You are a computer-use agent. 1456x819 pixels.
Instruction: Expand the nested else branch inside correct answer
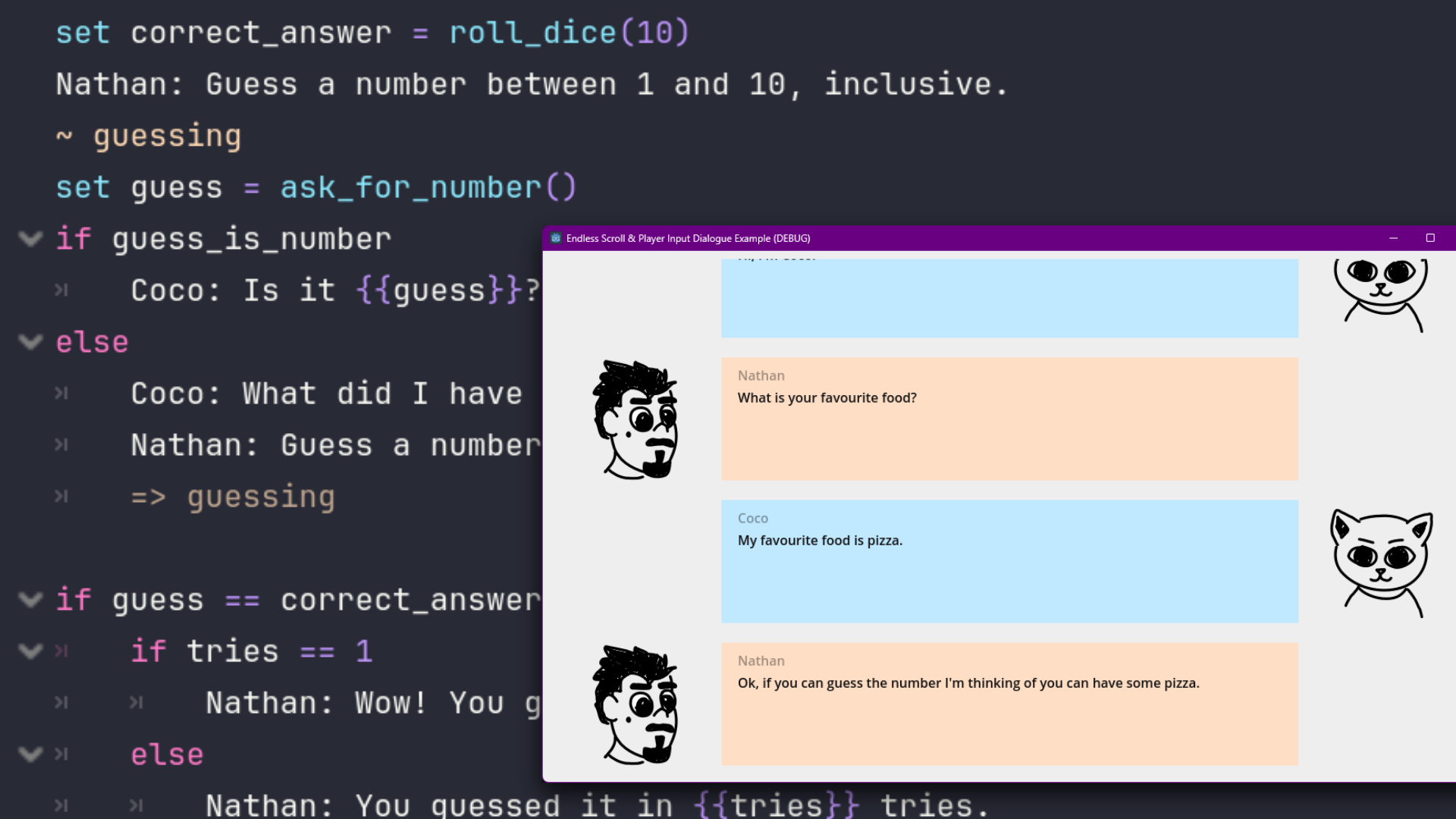pos(30,753)
